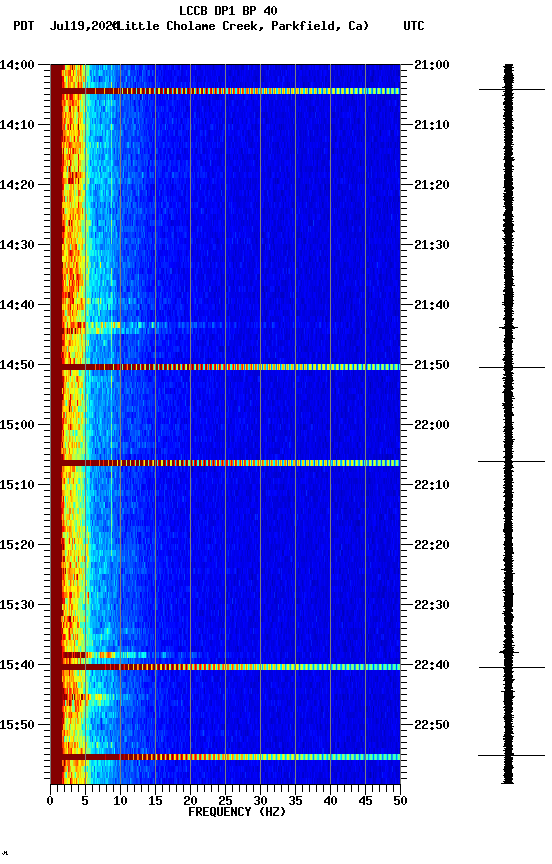Screen dimensions: 552x864
Task: Click the '14:40' PDT time label
Action: [17, 305]
